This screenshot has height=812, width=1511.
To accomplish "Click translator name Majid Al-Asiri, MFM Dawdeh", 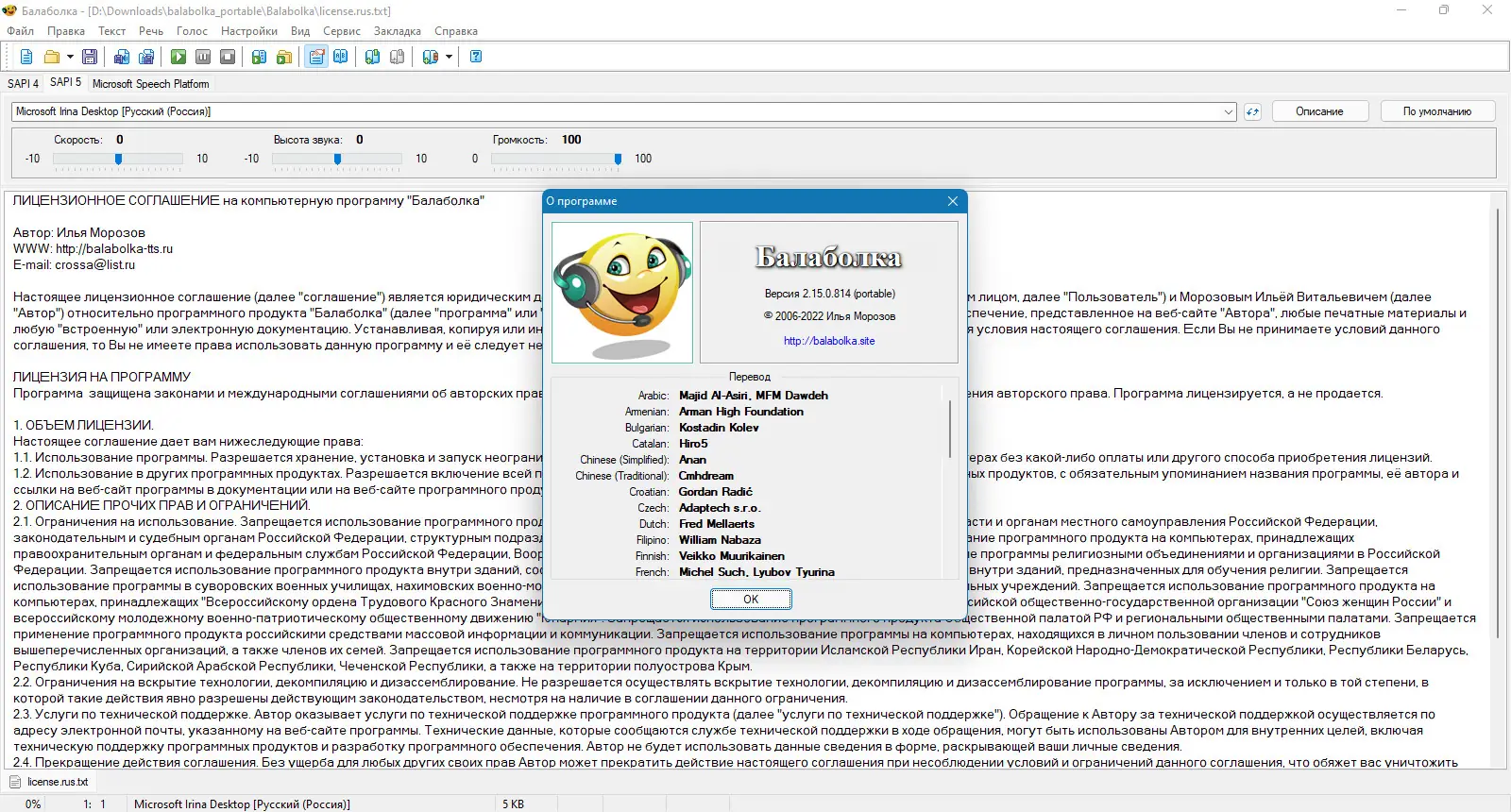I will [x=754, y=396].
